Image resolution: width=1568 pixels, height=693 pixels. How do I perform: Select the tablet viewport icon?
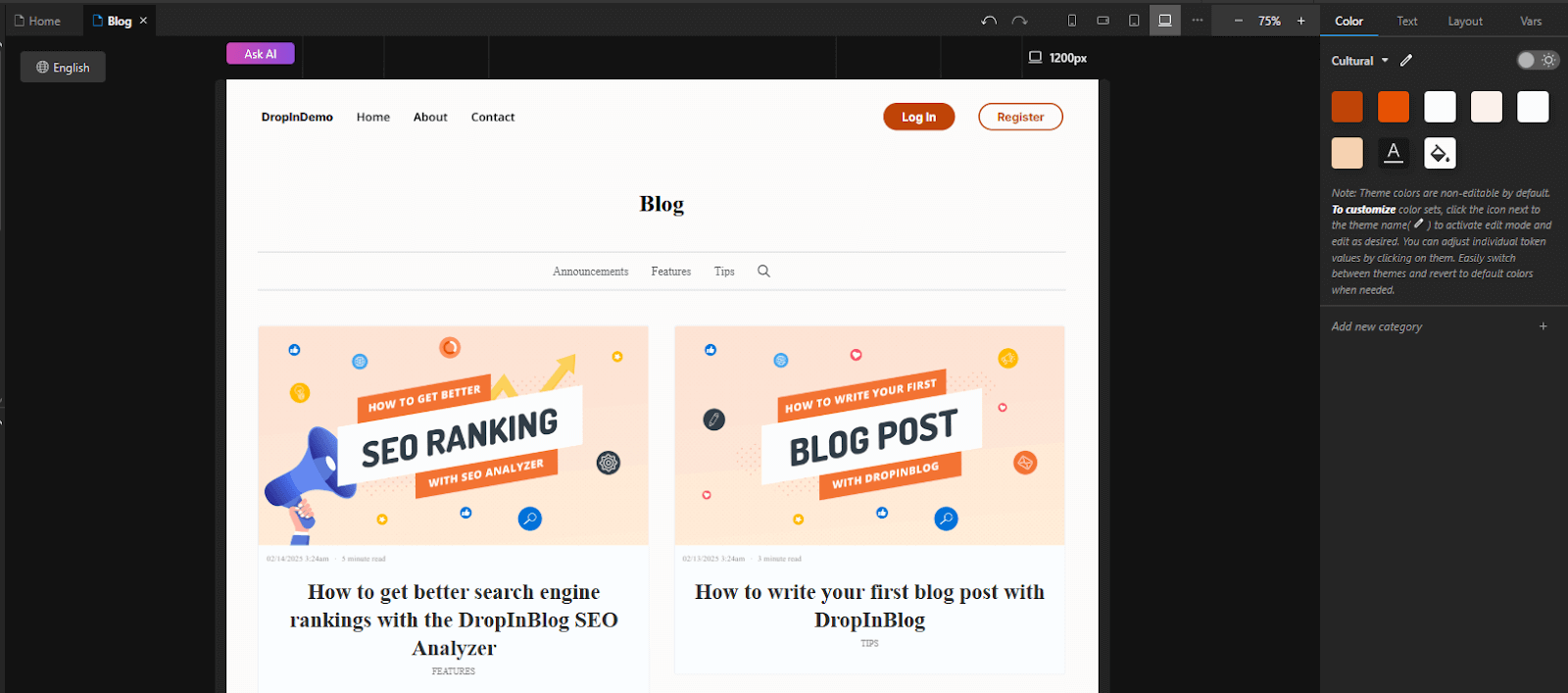[1134, 21]
